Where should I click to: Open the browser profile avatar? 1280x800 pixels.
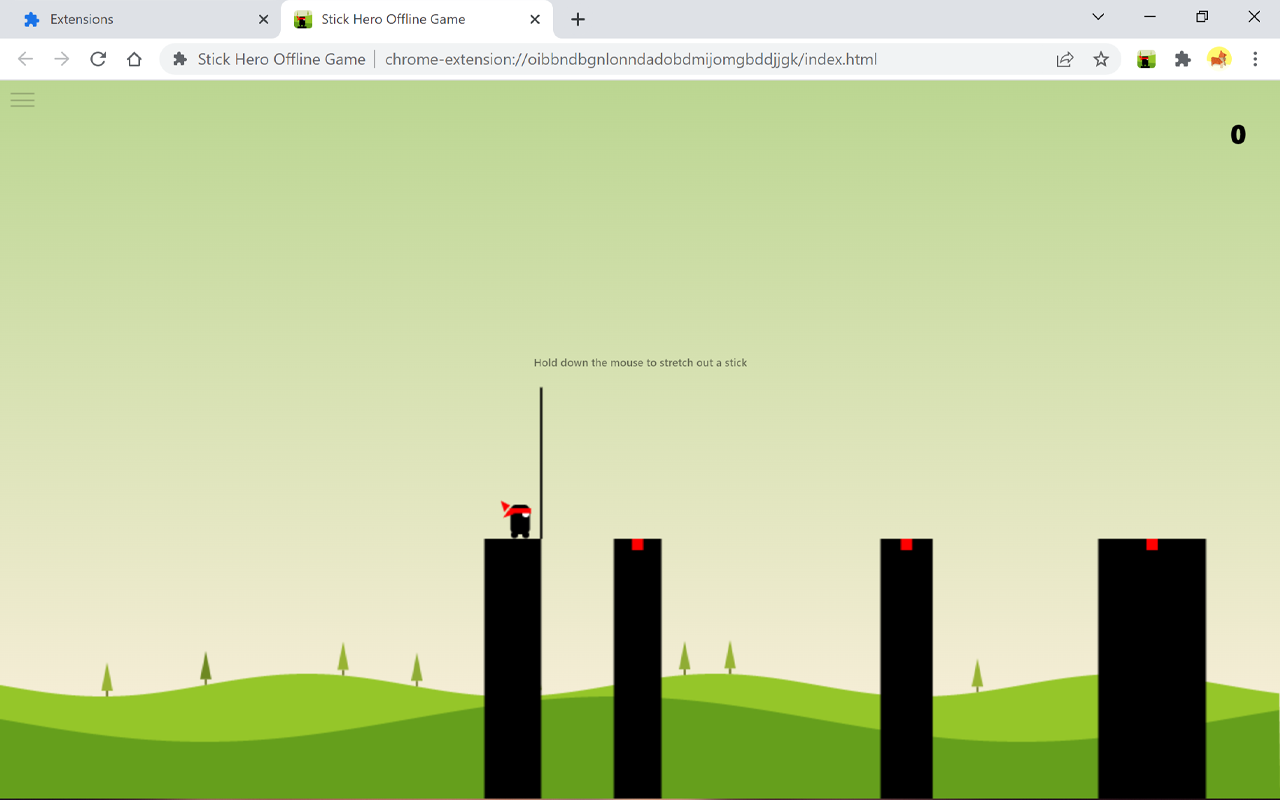coord(1219,59)
